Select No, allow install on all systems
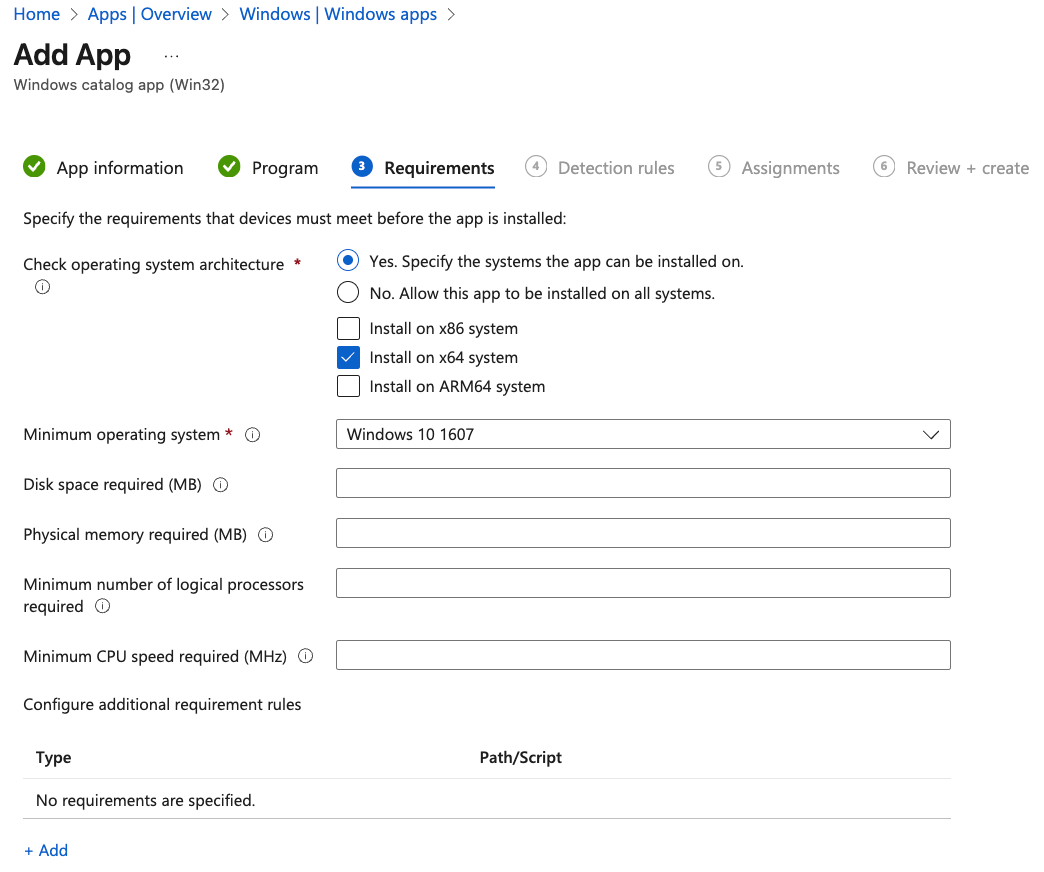This screenshot has height=872, width=1044. coord(348,293)
